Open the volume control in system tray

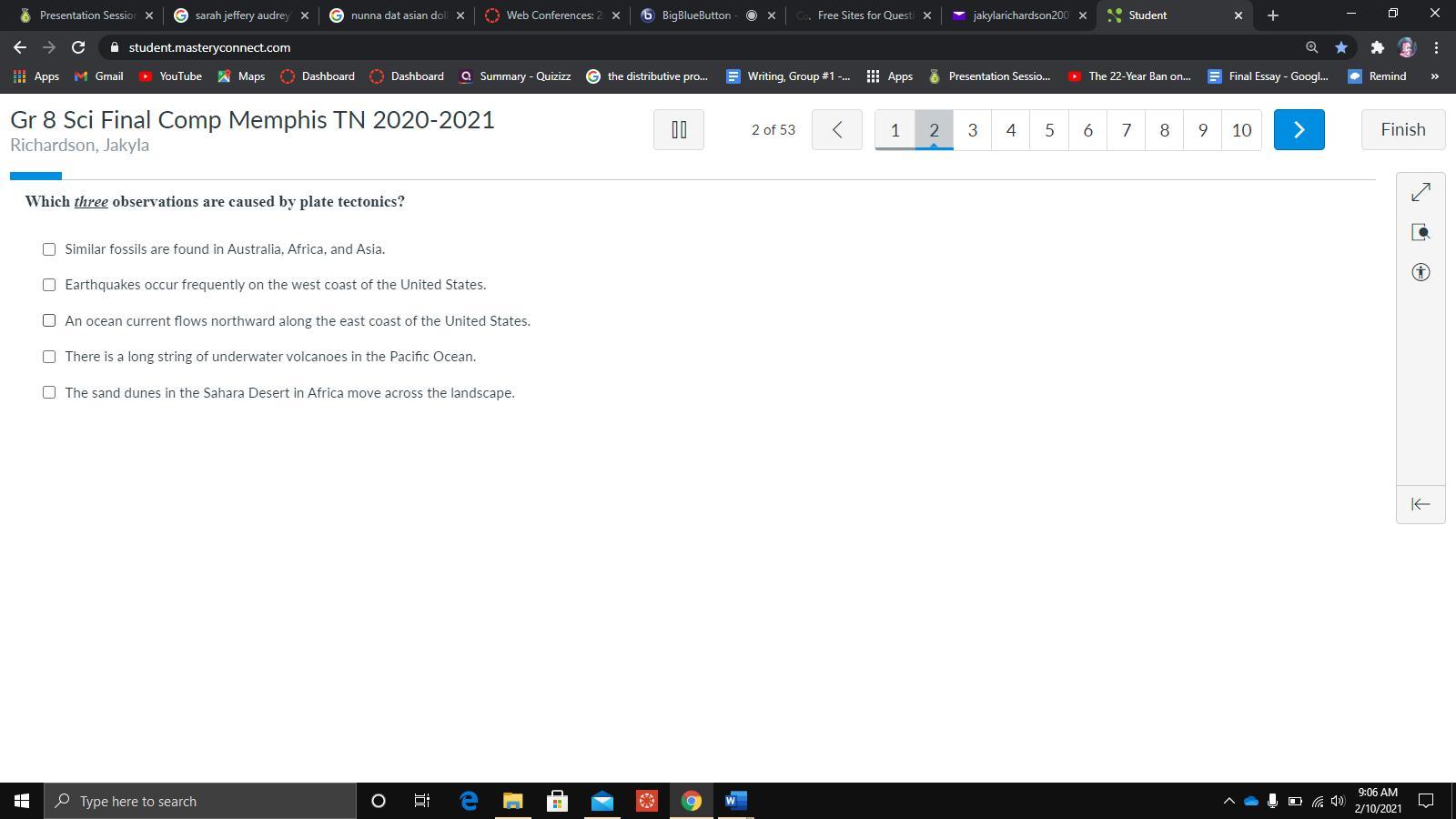(x=1338, y=801)
